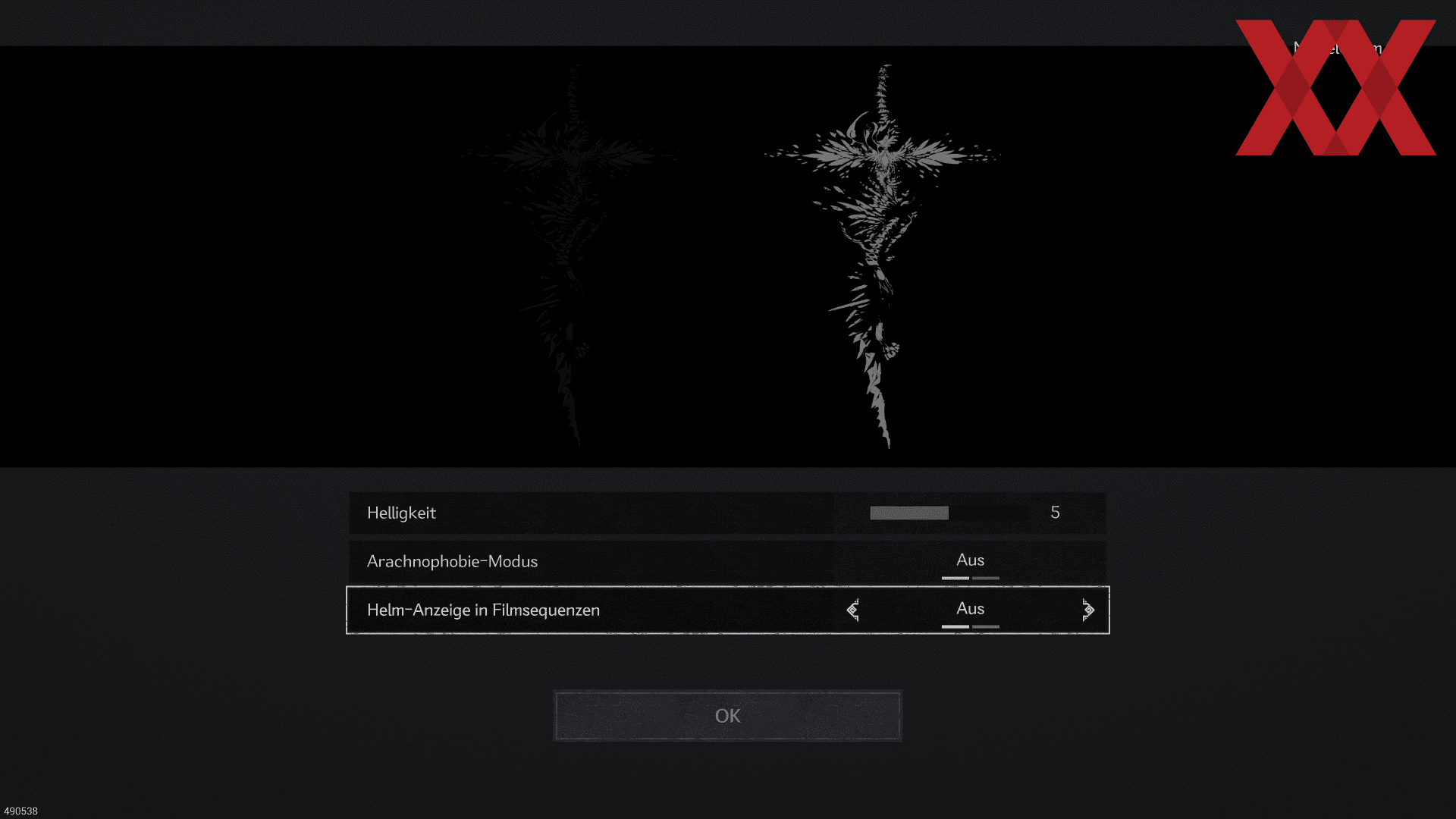Toggle the Helm-Anzeige in Filmsequenzen Aus value
The height and width of the screenshot is (819, 1456).
[970, 610]
